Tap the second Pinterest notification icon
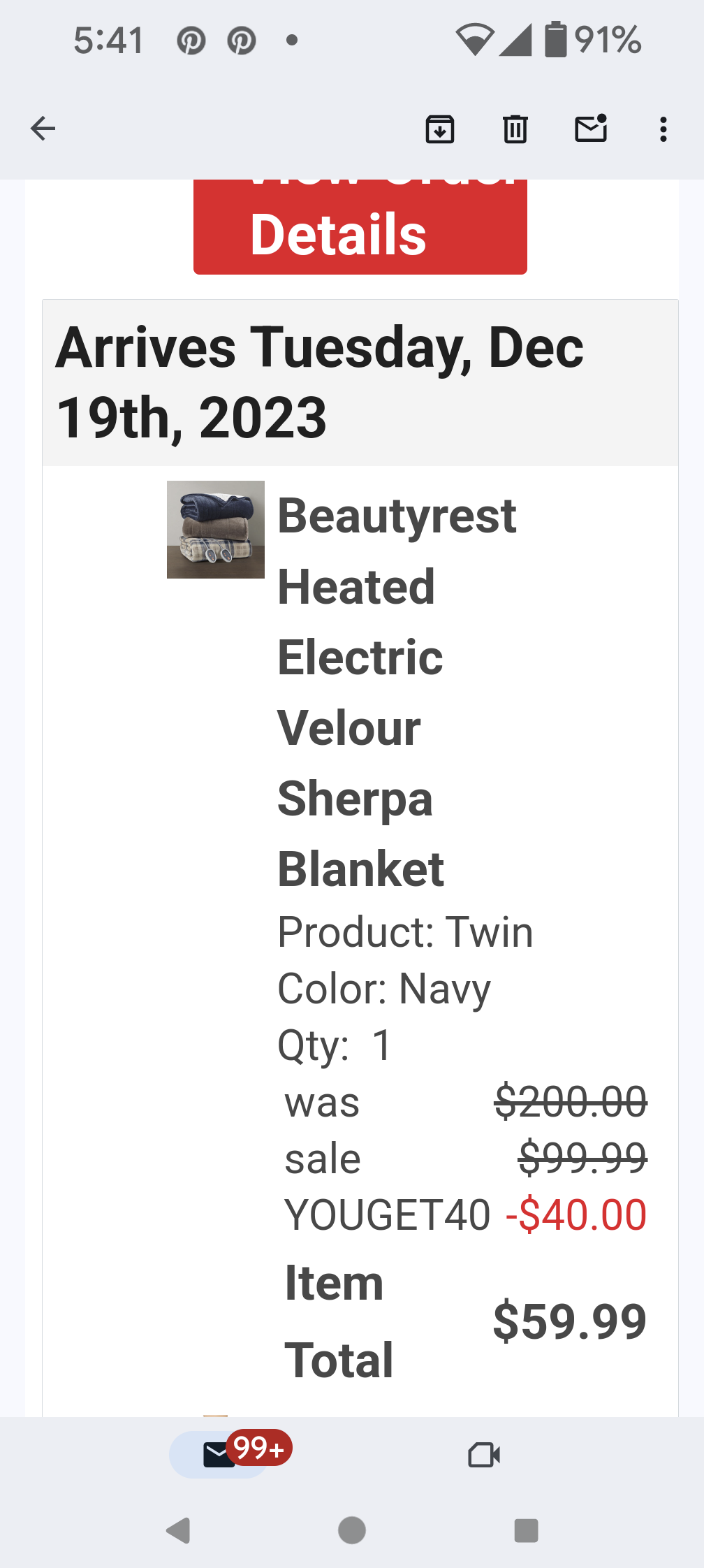 click(x=242, y=41)
